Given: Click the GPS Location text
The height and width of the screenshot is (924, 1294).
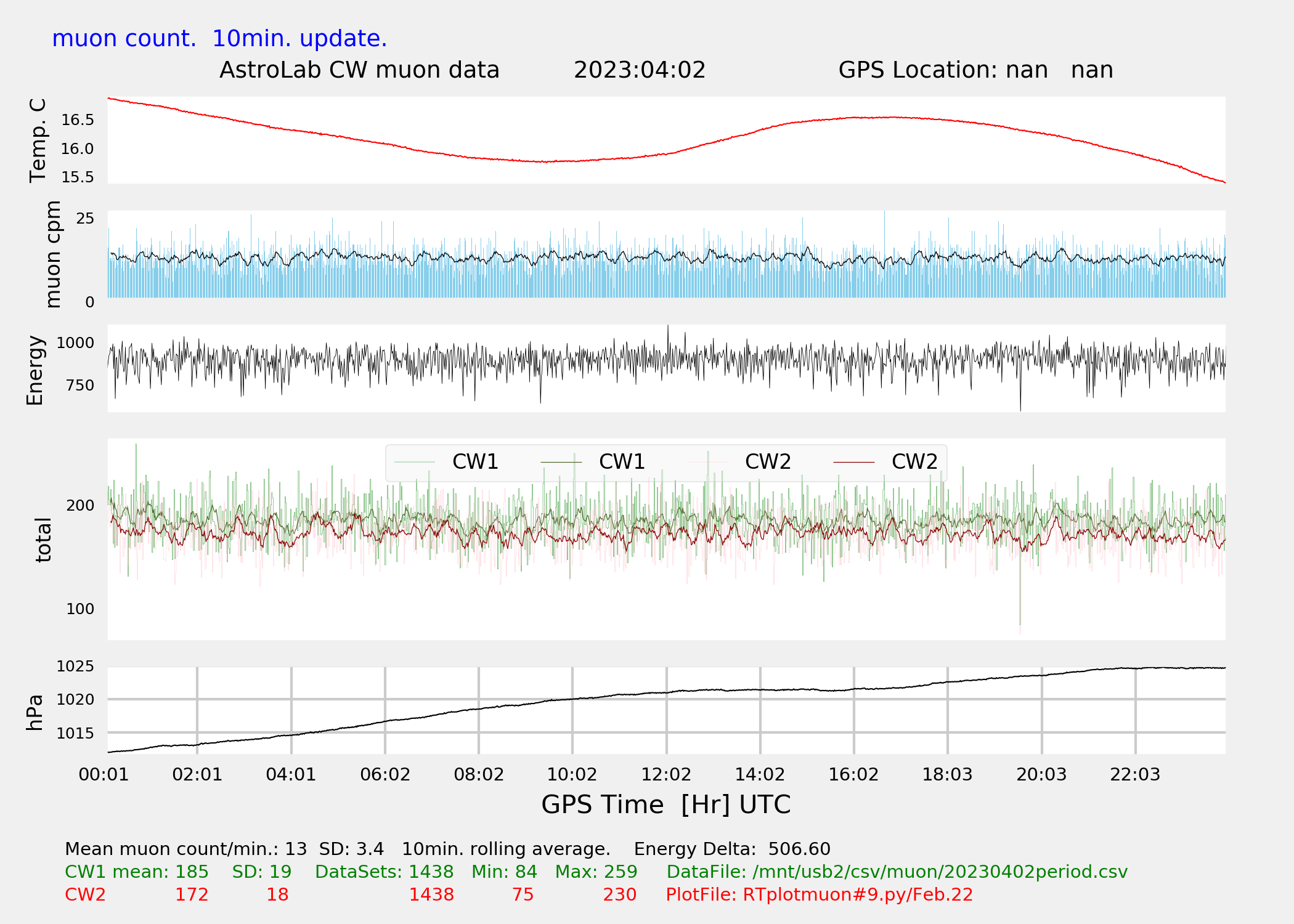Looking at the screenshot, I should coord(975,70).
